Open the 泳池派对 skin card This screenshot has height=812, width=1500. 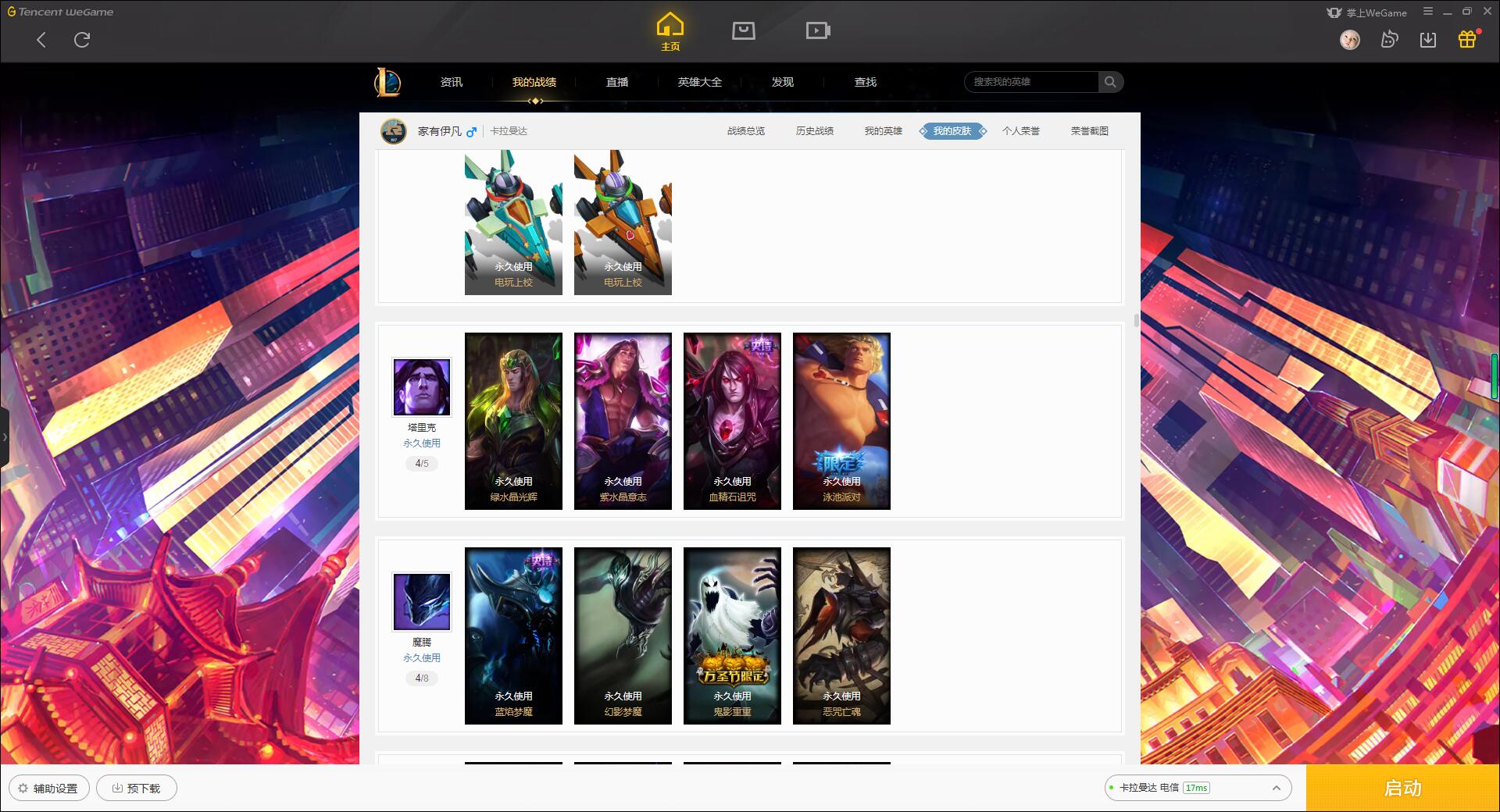841,422
